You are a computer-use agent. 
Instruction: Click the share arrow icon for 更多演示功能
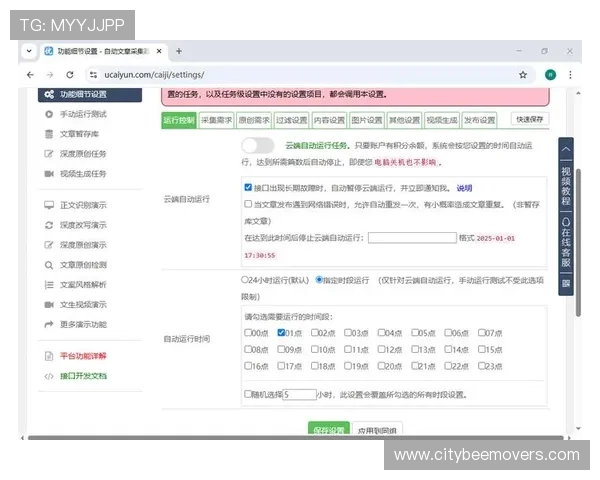click(49, 325)
